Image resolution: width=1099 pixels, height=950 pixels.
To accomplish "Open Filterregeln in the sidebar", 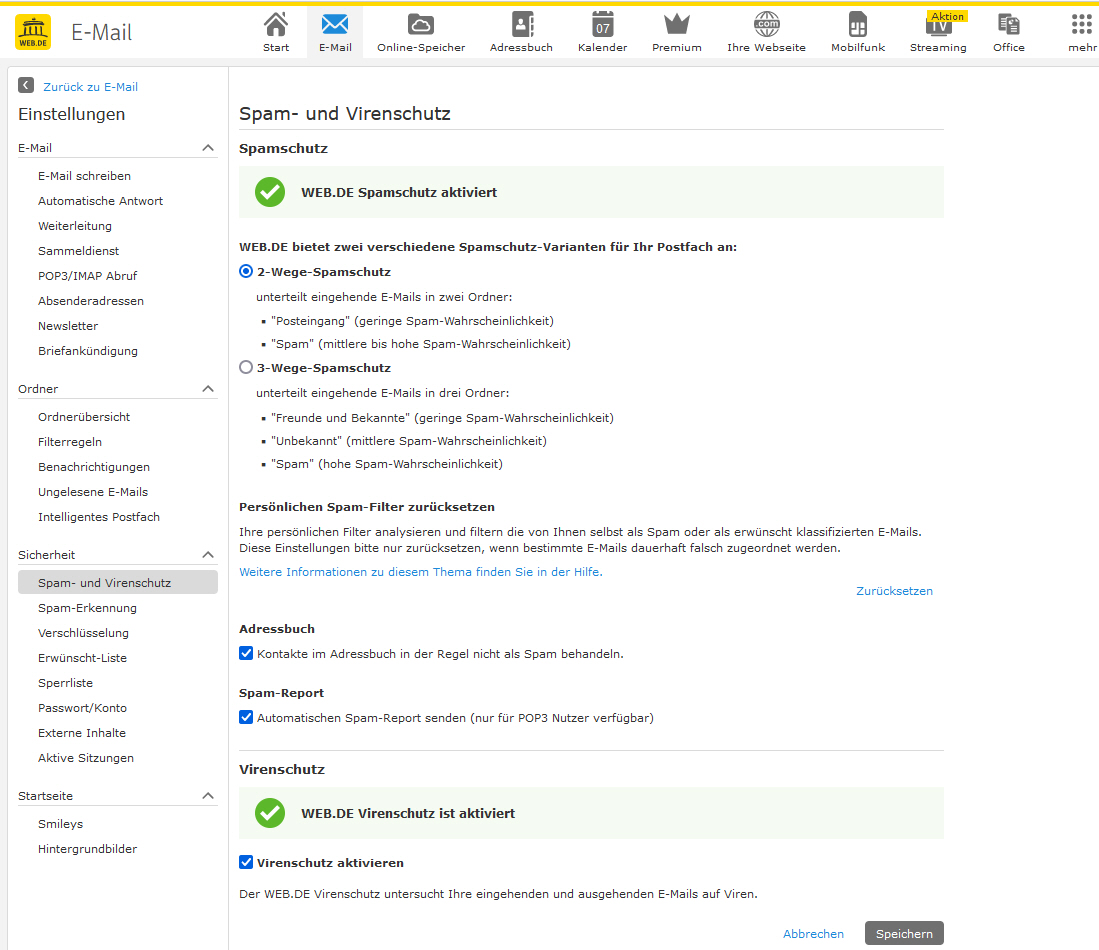I will tap(70, 442).
